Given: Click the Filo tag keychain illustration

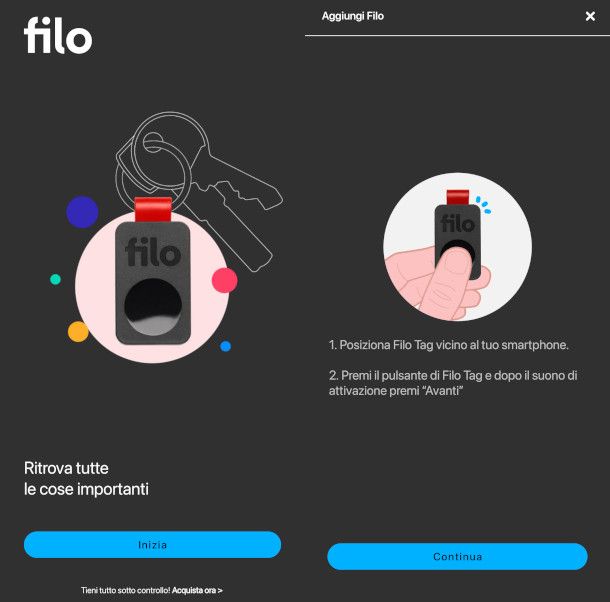Looking at the screenshot, I should point(153,273).
